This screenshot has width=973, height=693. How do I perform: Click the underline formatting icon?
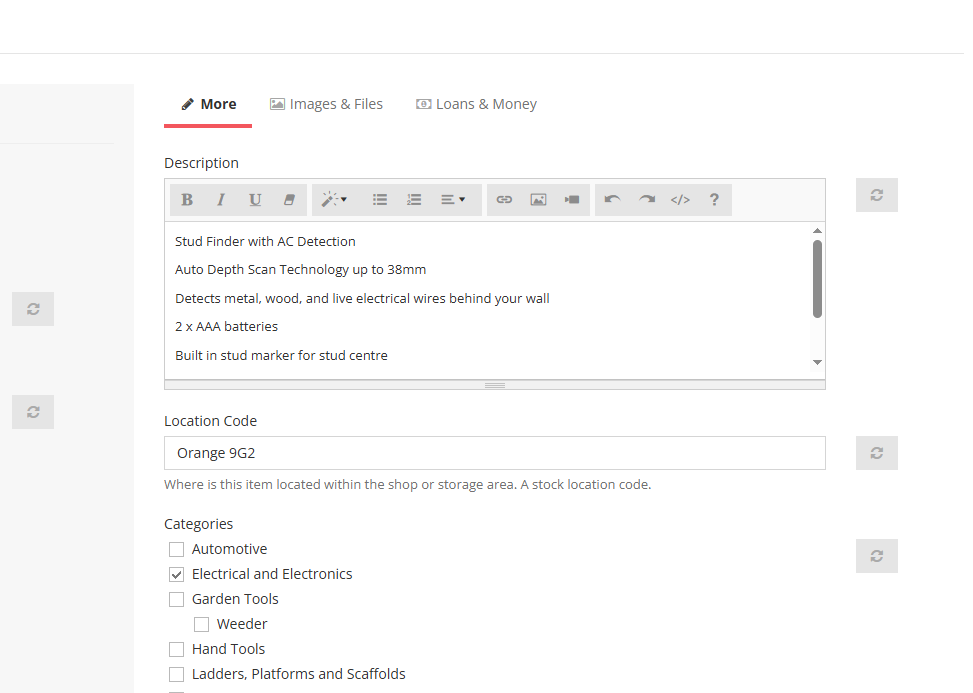point(255,200)
